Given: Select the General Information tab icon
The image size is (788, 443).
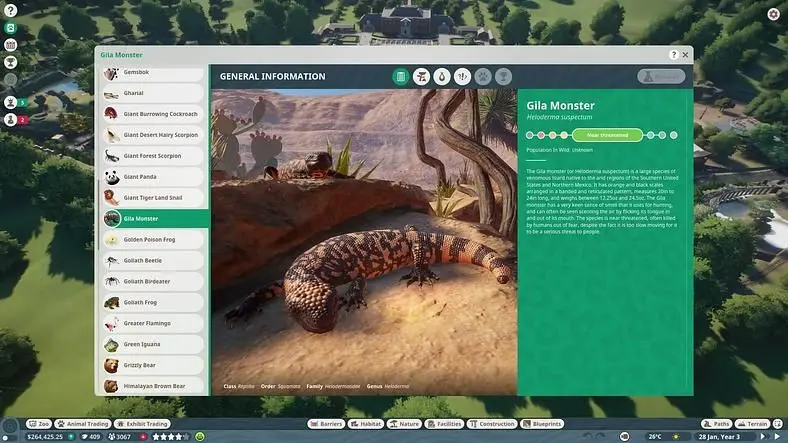Looking at the screenshot, I should [401, 76].
